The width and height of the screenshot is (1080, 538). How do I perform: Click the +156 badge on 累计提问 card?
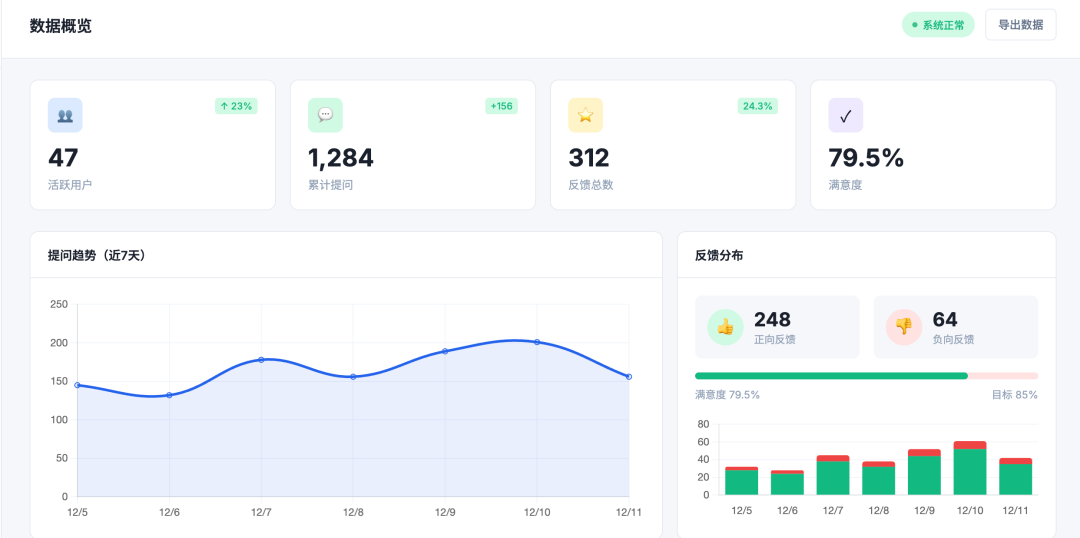click(501, 106)
